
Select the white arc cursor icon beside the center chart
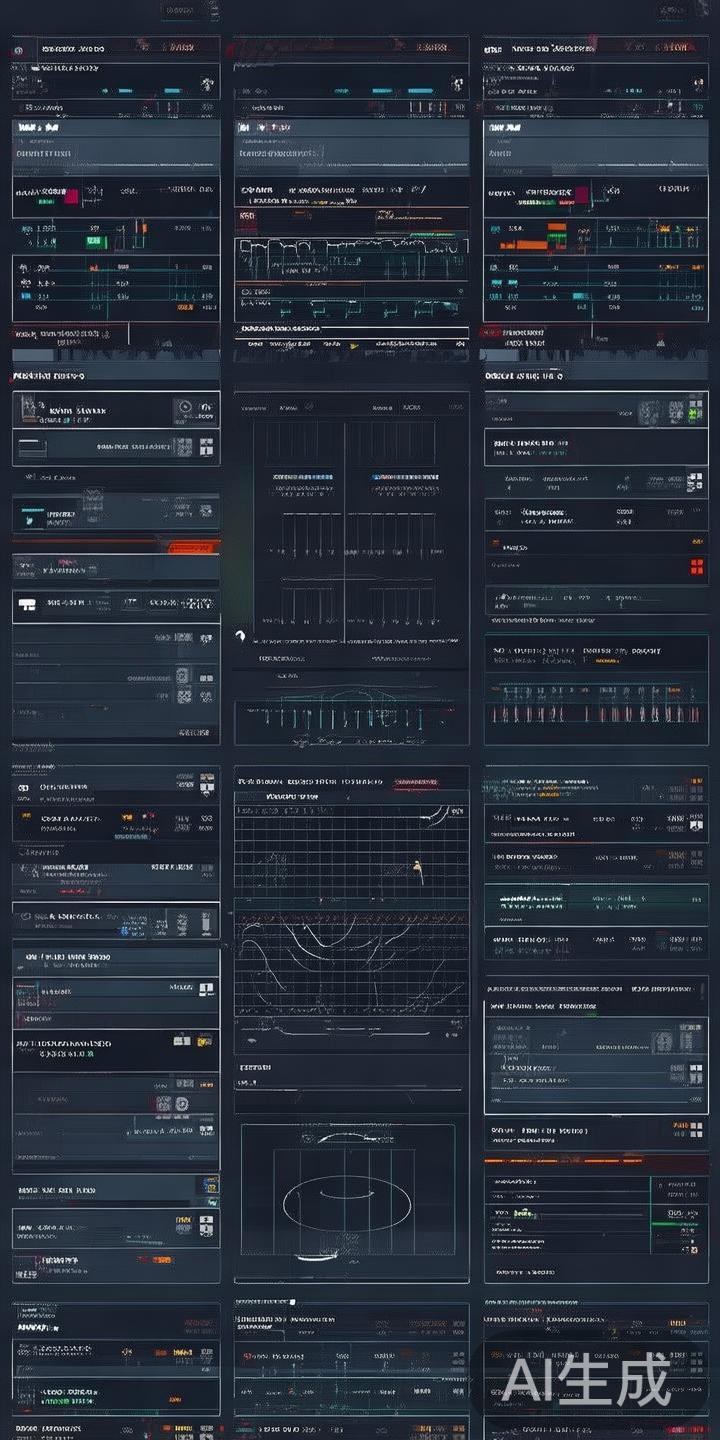point(240,635)
